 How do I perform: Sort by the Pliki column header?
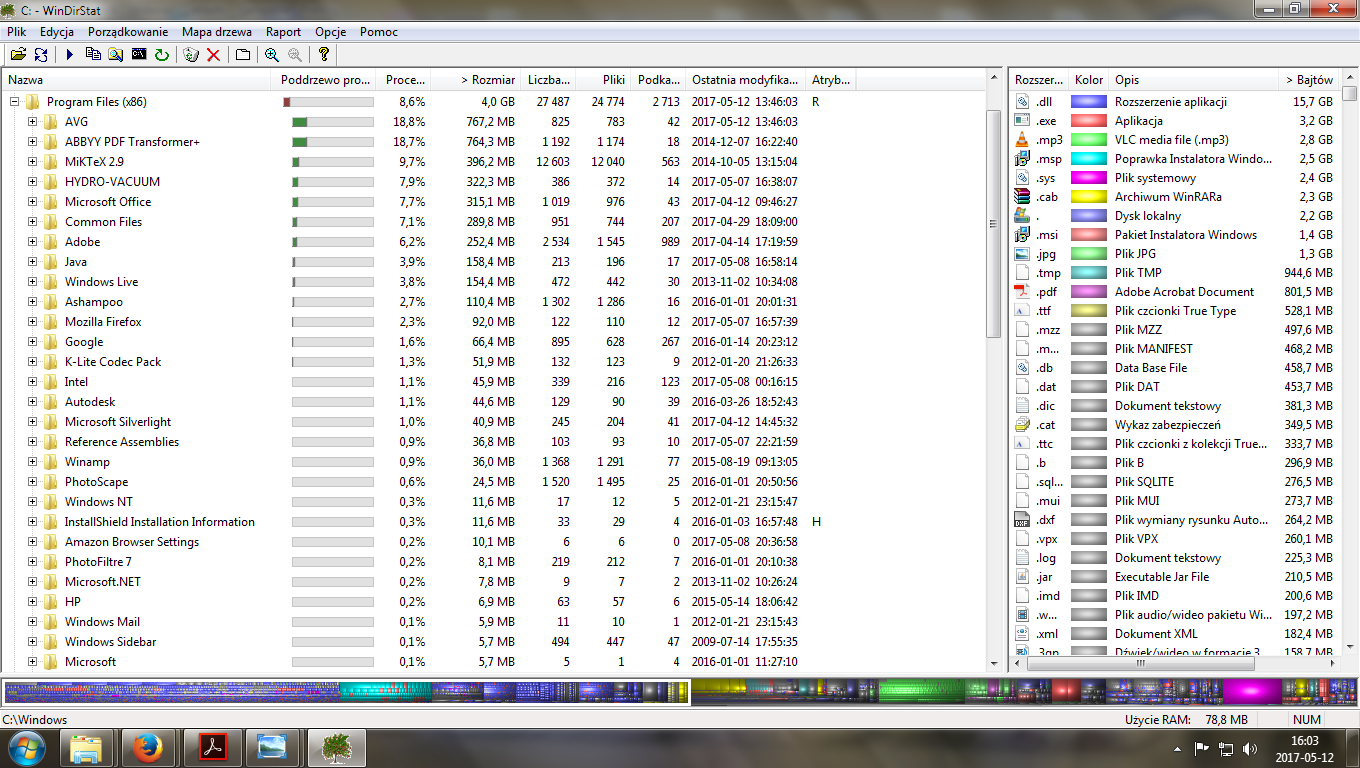pyautogui.click(x=603, y=80)
